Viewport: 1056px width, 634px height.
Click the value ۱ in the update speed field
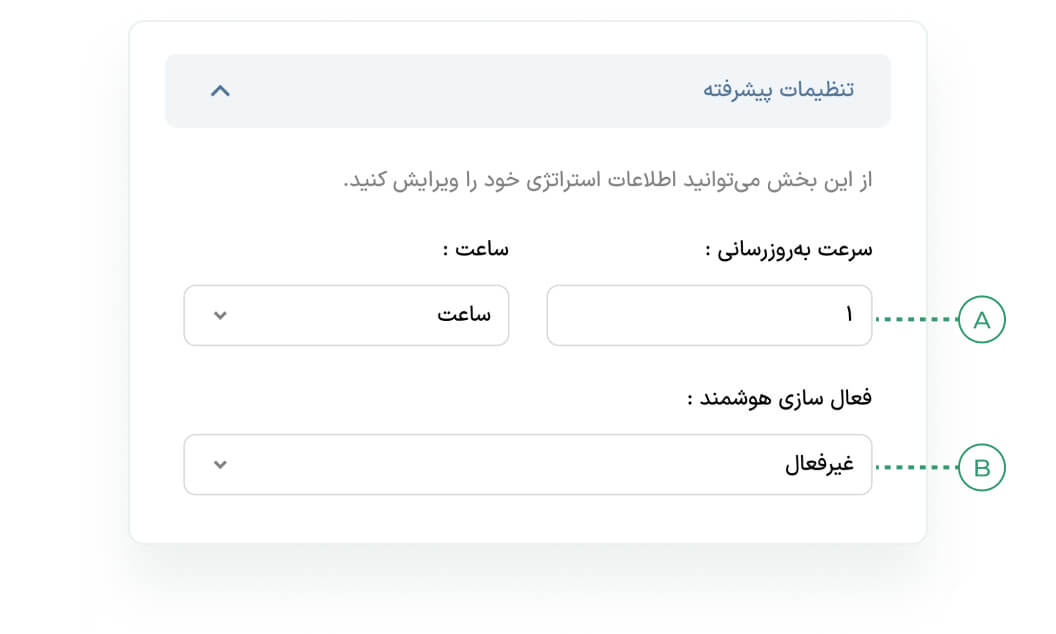click(849, 316)
